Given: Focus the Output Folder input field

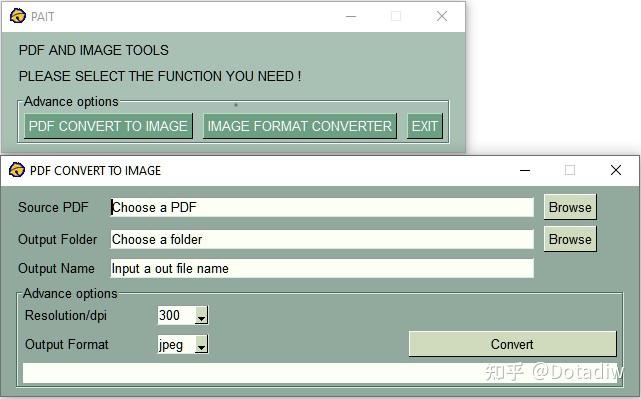Looking at the screenshot, I should click(322, 239).
